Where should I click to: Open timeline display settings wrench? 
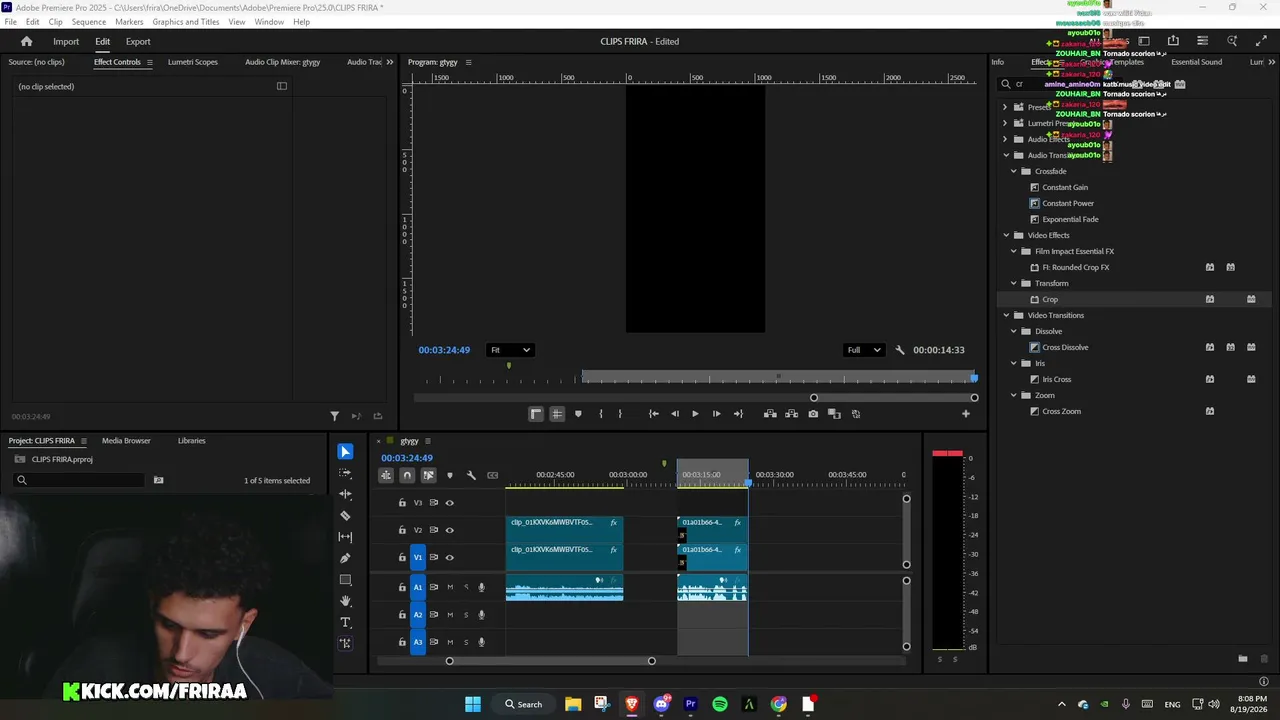[x=471, y=475]
